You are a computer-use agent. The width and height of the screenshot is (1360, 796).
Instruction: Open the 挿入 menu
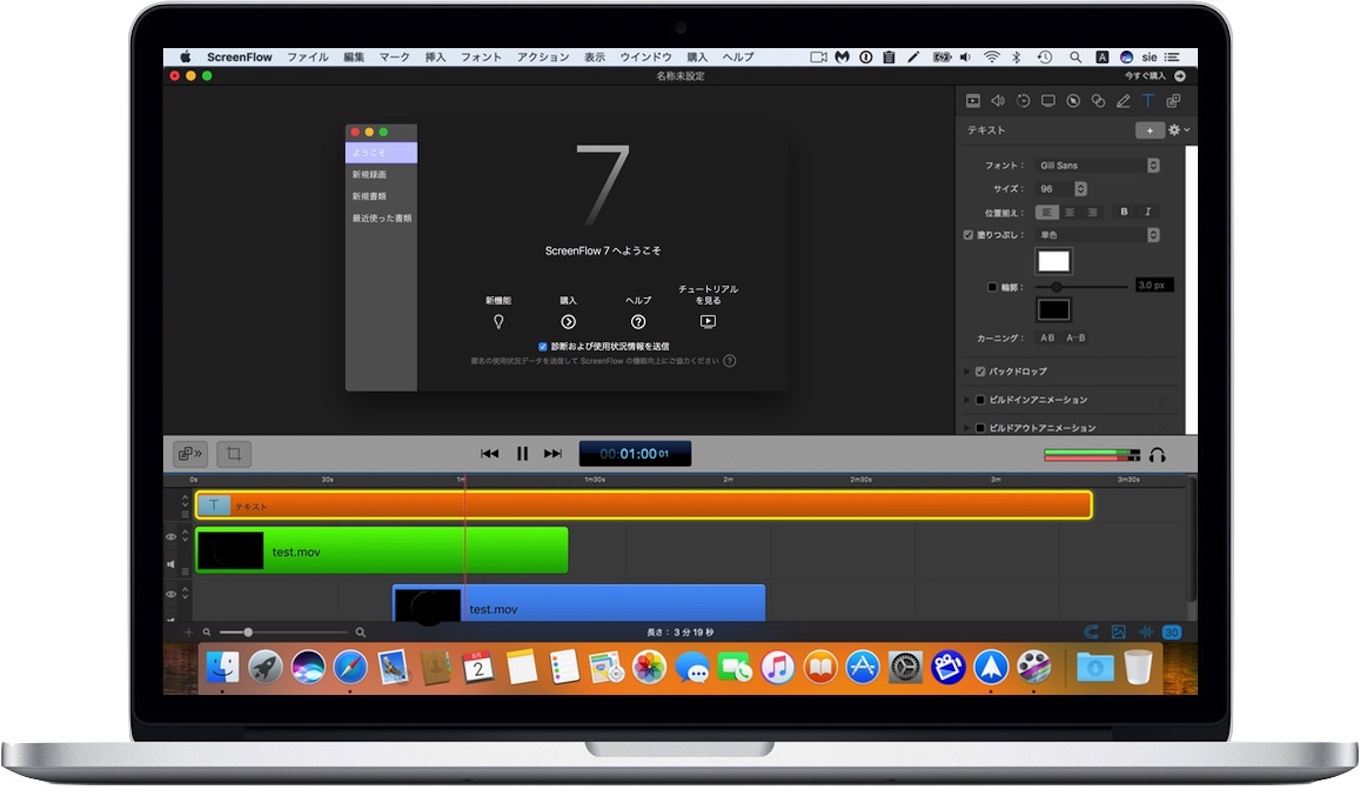(434, 57)
